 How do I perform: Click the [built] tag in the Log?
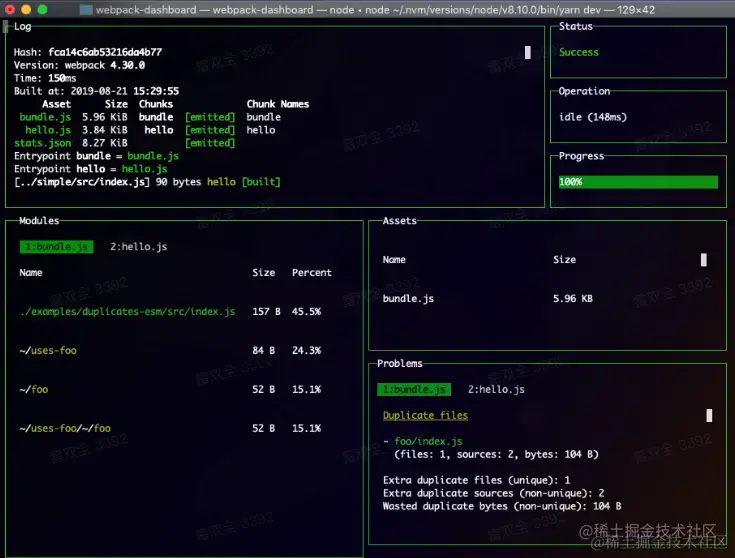point(261,182)
